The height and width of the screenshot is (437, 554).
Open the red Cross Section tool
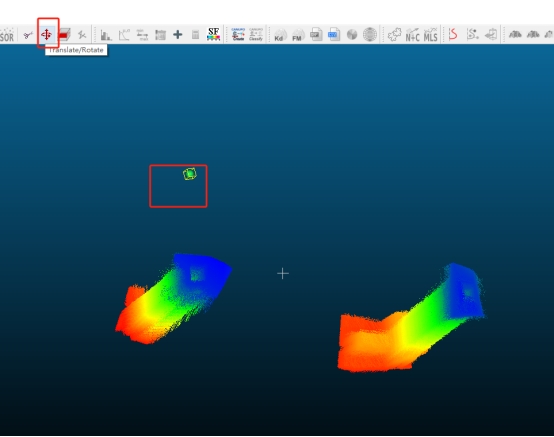tap(64, 35)
